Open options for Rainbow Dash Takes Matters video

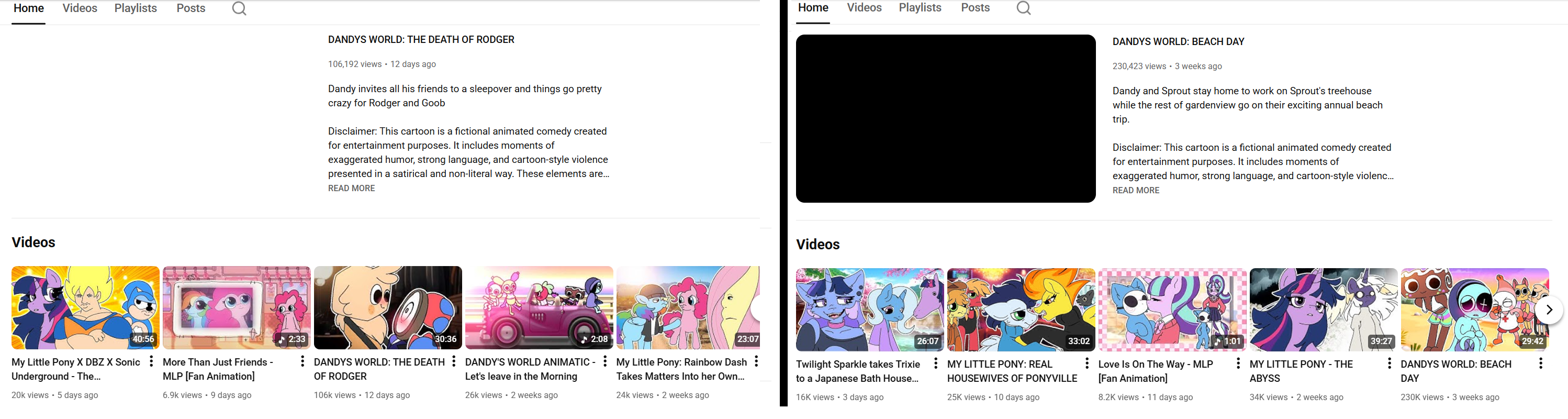coord(756,362)
